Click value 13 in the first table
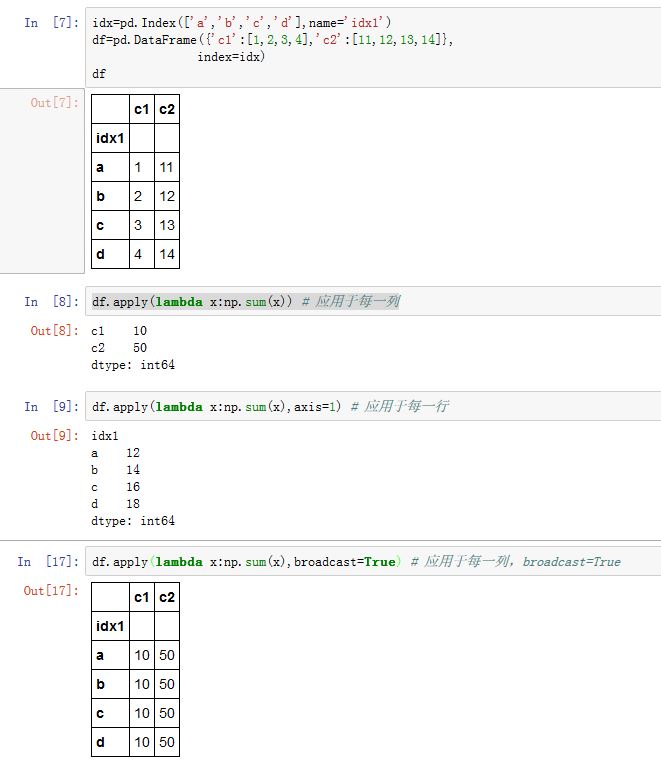661x764 pixels. click(x=167, y=225)
